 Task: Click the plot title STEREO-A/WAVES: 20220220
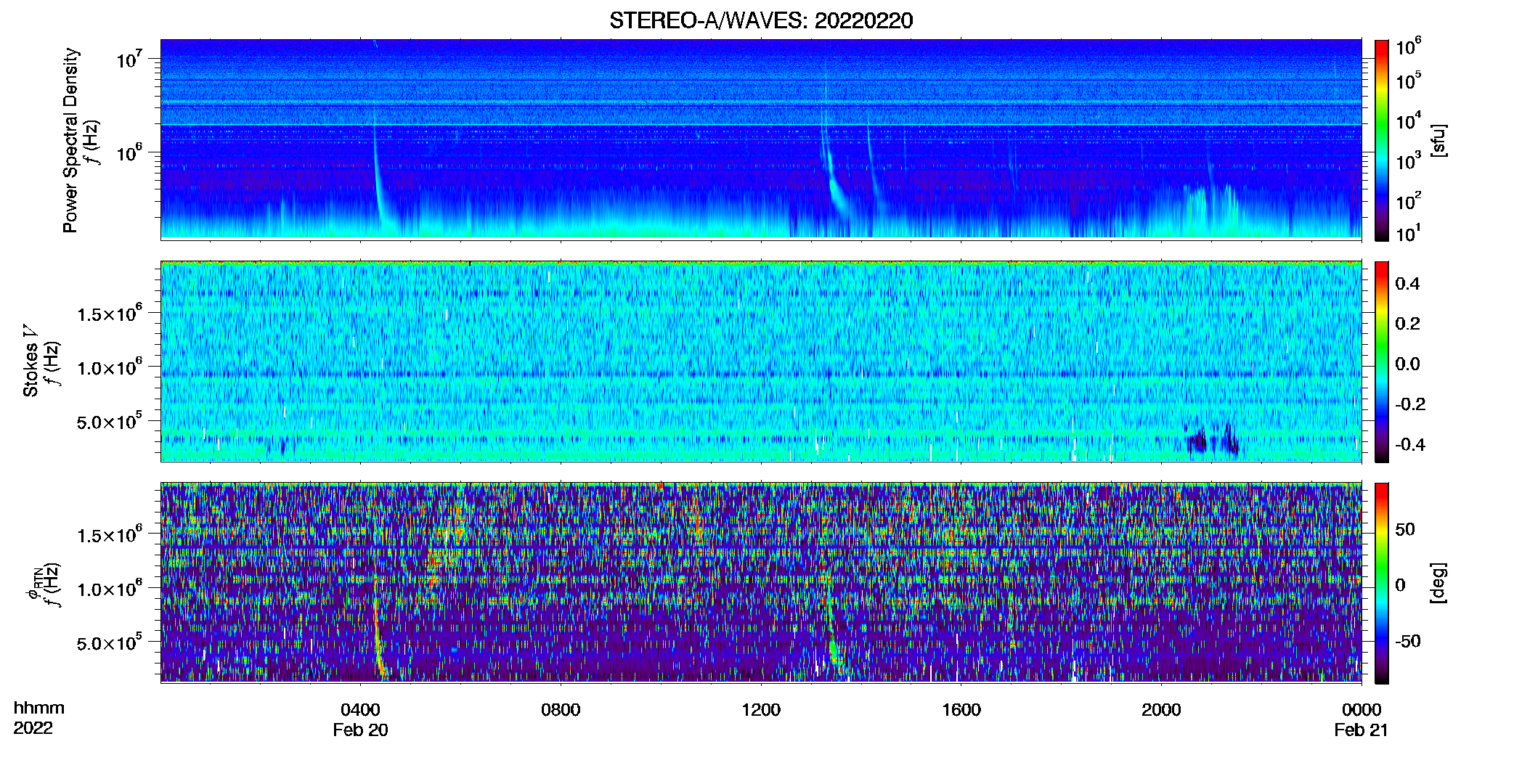click(761, 20)
